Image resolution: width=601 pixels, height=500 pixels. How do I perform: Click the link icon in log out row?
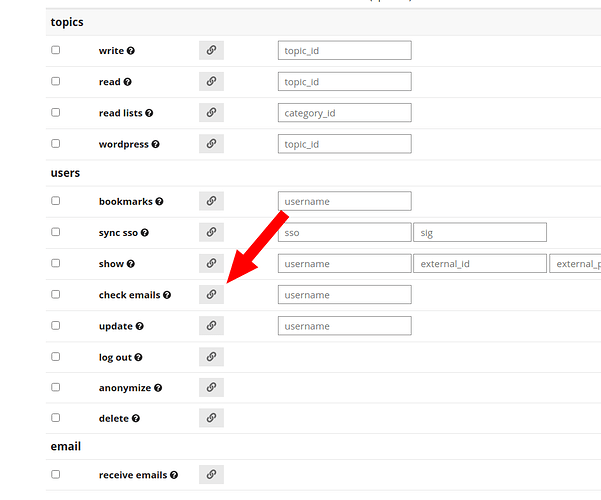tap(211, 357)
